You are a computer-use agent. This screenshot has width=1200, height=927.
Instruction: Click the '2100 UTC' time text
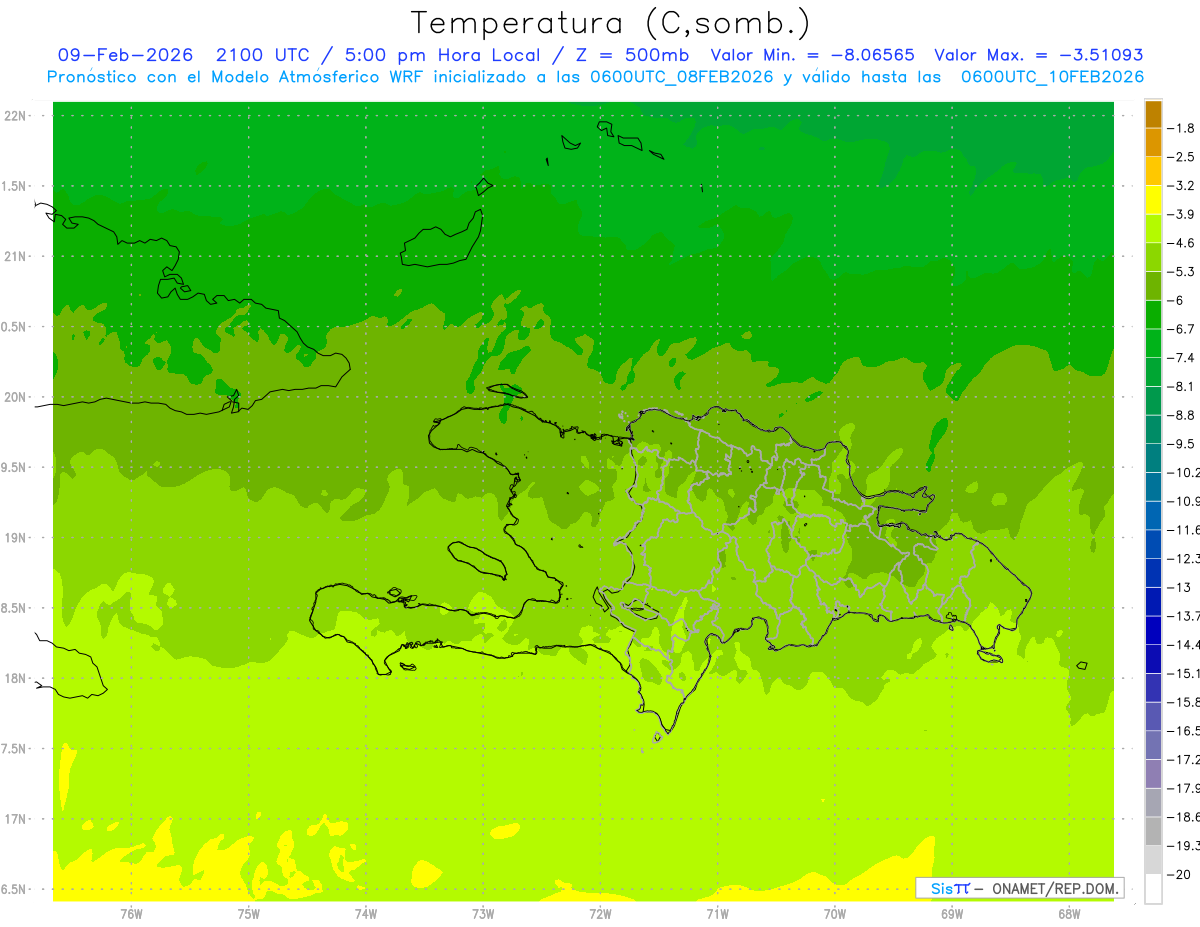pos(261,55)
